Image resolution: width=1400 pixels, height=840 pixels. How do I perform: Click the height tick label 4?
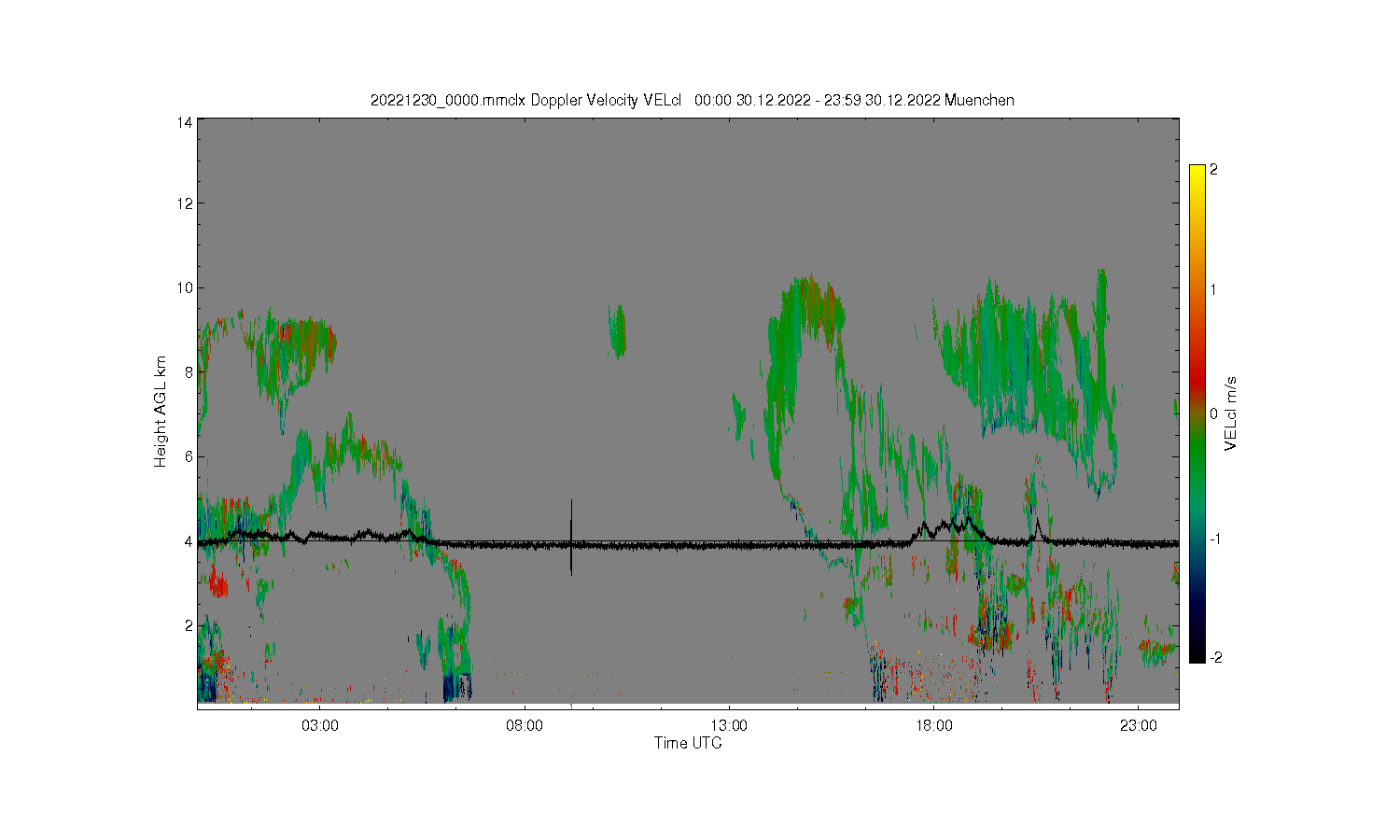click(x=189, y=541)
